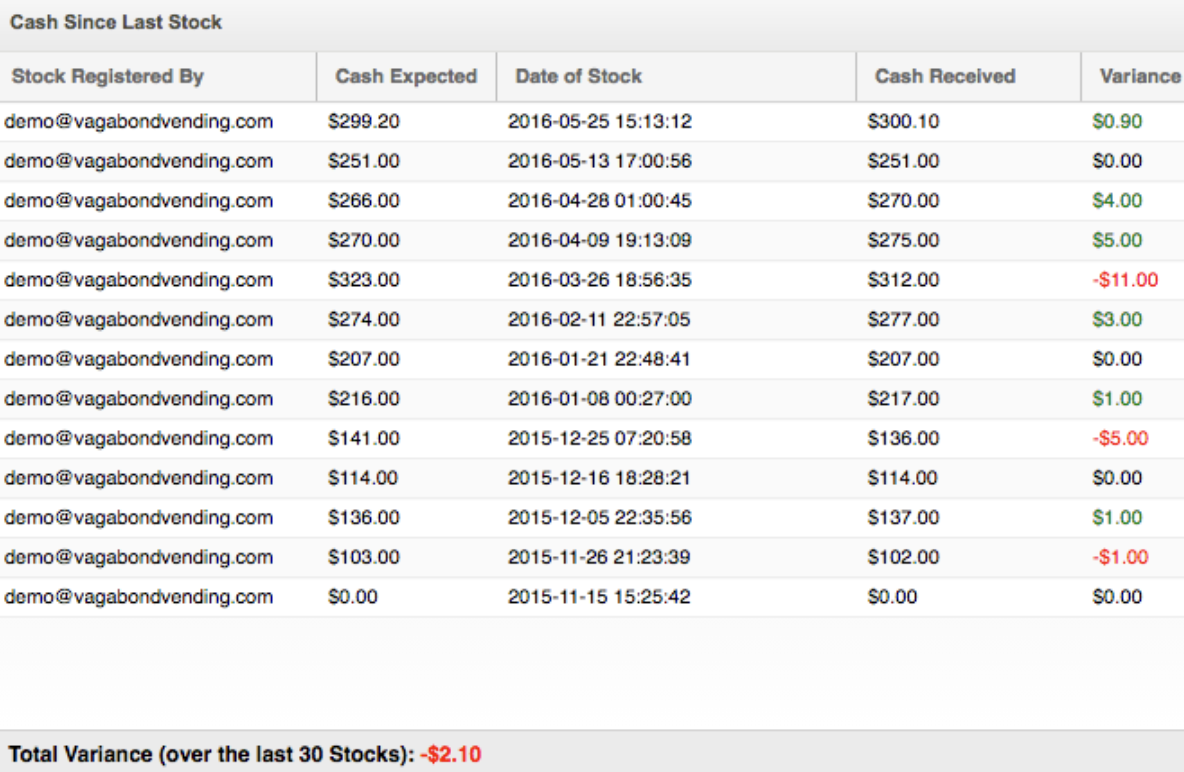The height and width of the screenshot is (772, 1184).
Task: Select date 2015-12-16 18:28:21
Action: point(599,478)
